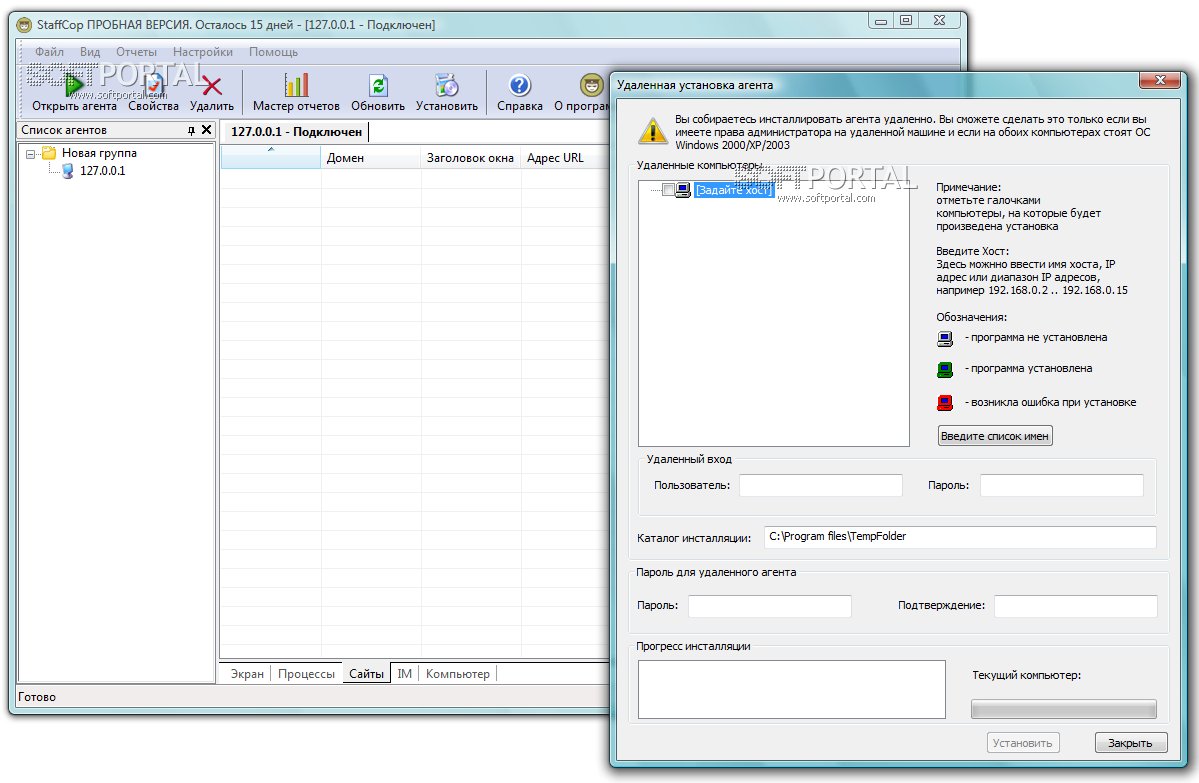Viewport: 1199px width, 783px height.
Task: Sort by the Домен column header
Action: [371, 158]
